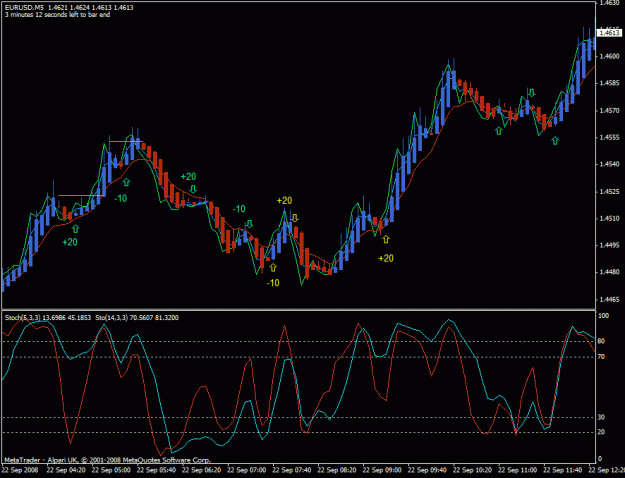Select the green down arrow beside the second green -10
Viewport: 625px width, 478px height.
(x=250, y=224)
